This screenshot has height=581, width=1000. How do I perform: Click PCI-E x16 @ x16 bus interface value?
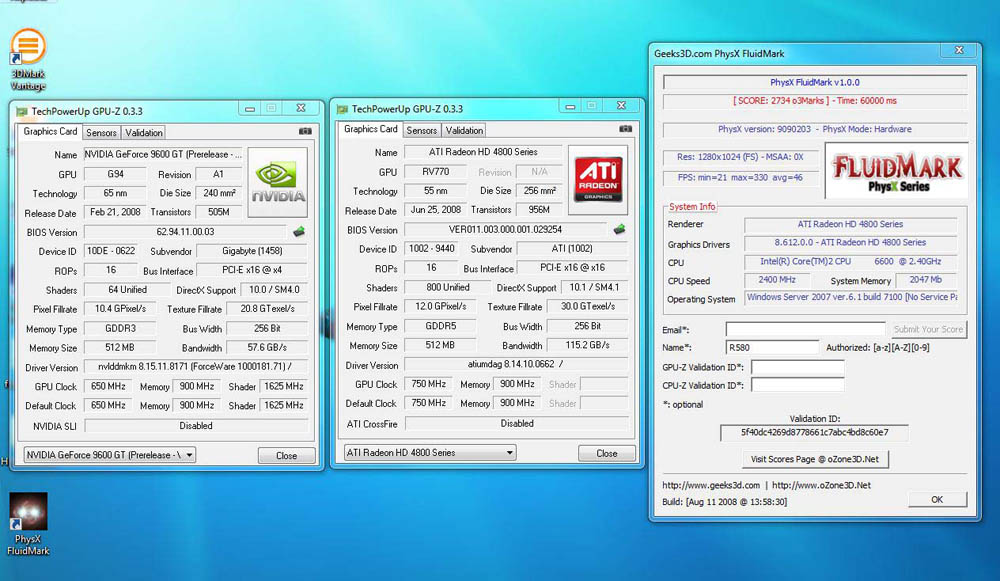coord(572,267)
